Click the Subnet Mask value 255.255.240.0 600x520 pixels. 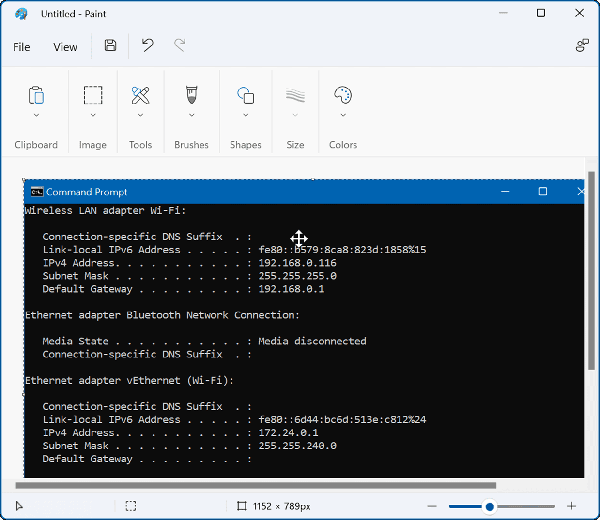click(297, 446)
